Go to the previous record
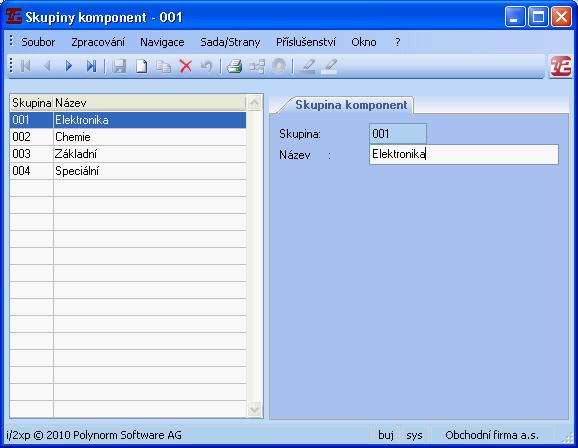 pos(47,66)
